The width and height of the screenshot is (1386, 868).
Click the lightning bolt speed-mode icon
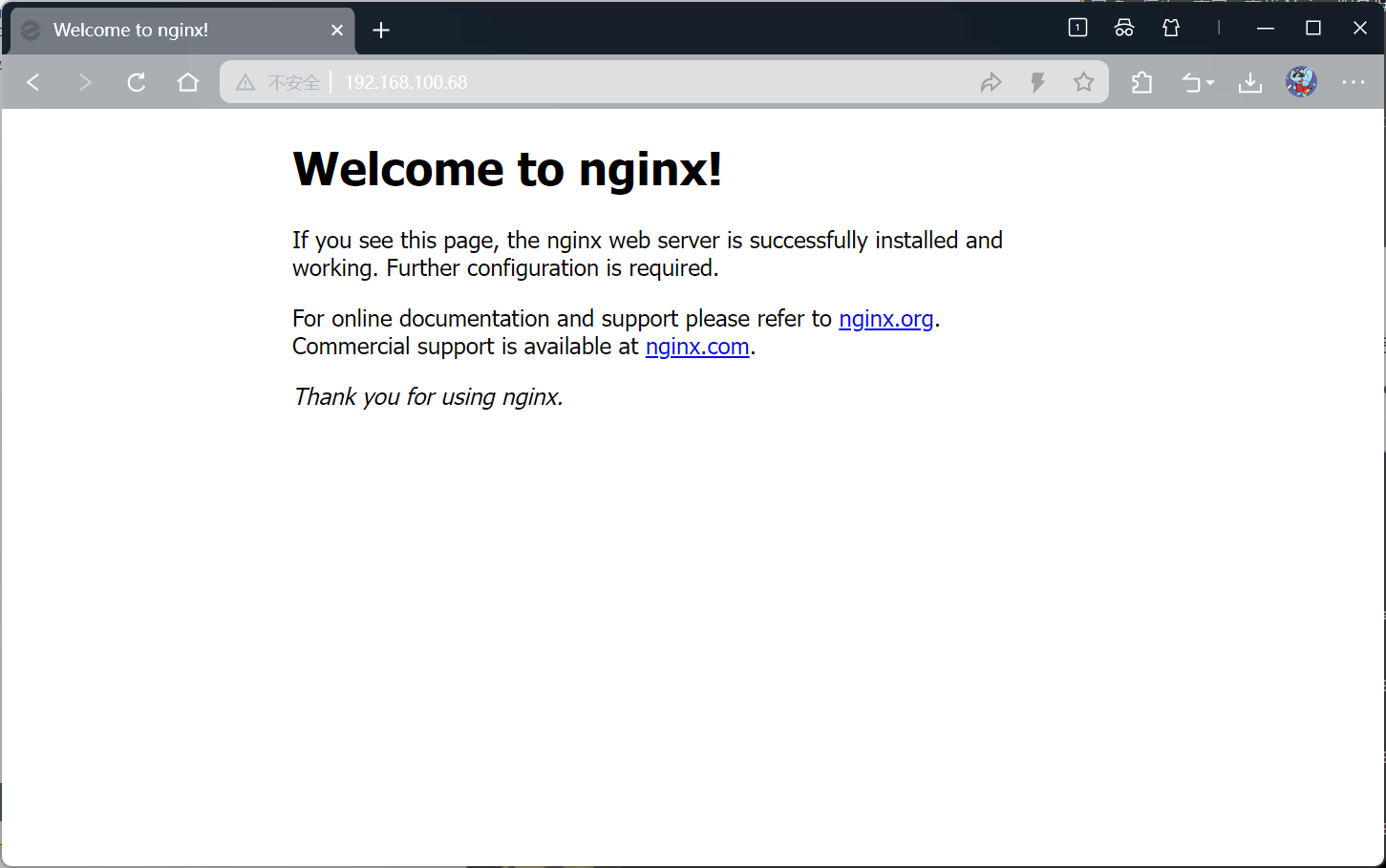click(1037, 82)
